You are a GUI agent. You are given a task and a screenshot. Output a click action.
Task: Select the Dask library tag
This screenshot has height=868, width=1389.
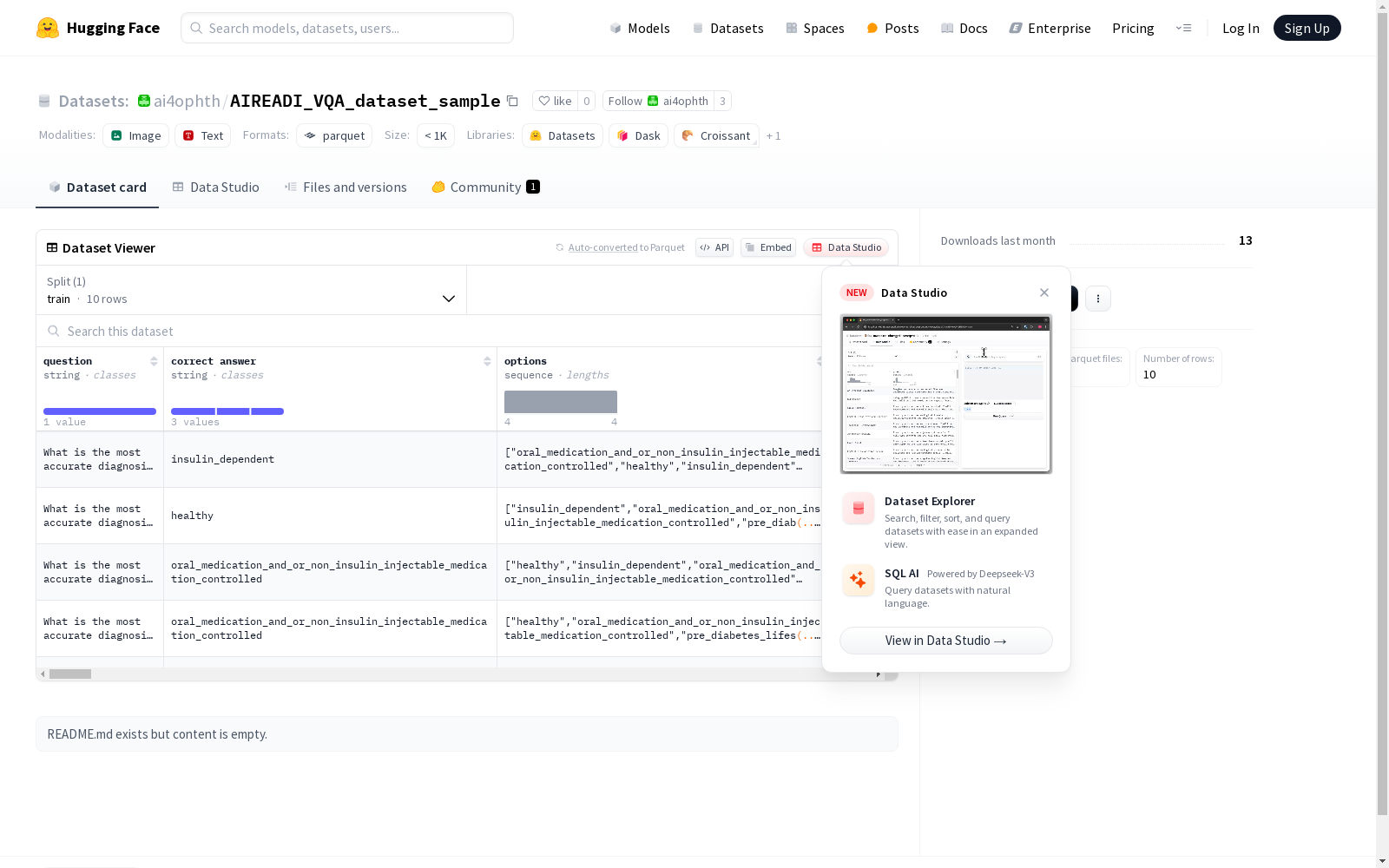pos(639,135)
